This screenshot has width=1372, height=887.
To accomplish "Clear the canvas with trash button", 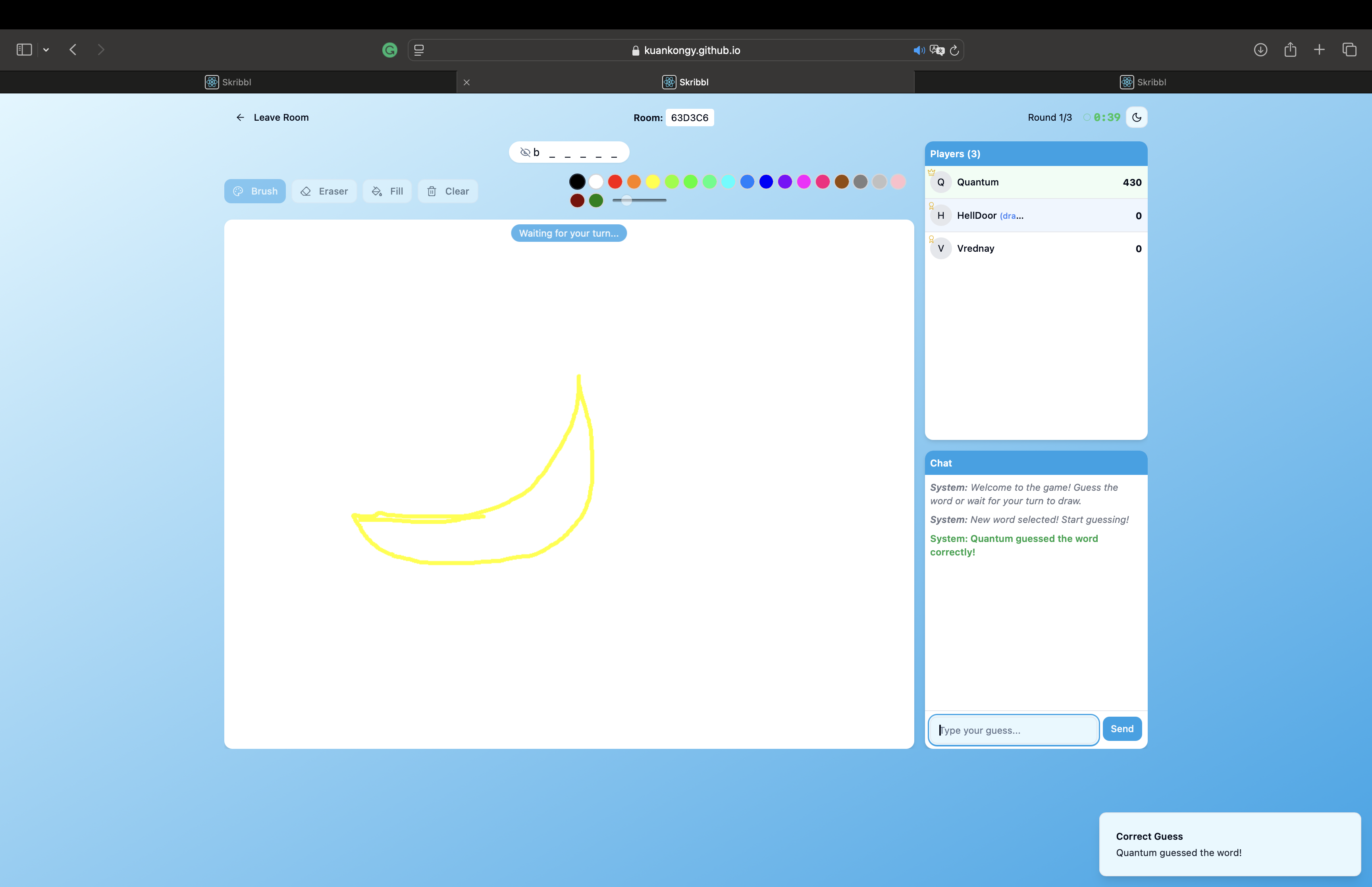I will pyautogui.click(x=447, y=191).
